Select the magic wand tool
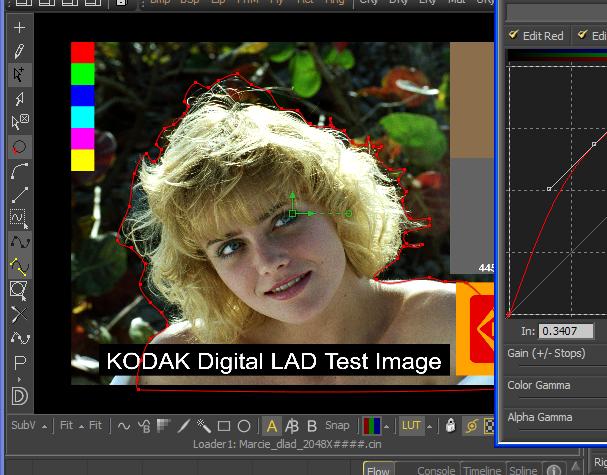This screenshot has width=607, height=475. (x=204, y=426)
